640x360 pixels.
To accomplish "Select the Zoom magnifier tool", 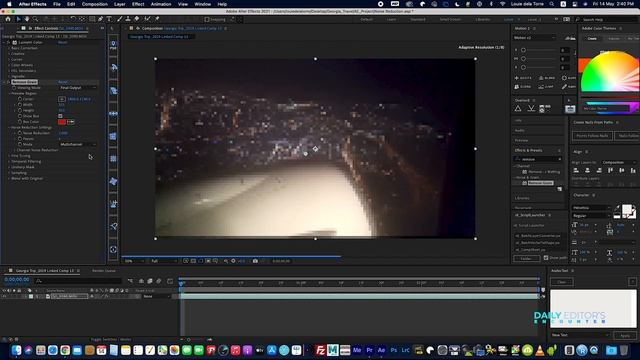I will point(36,19).
